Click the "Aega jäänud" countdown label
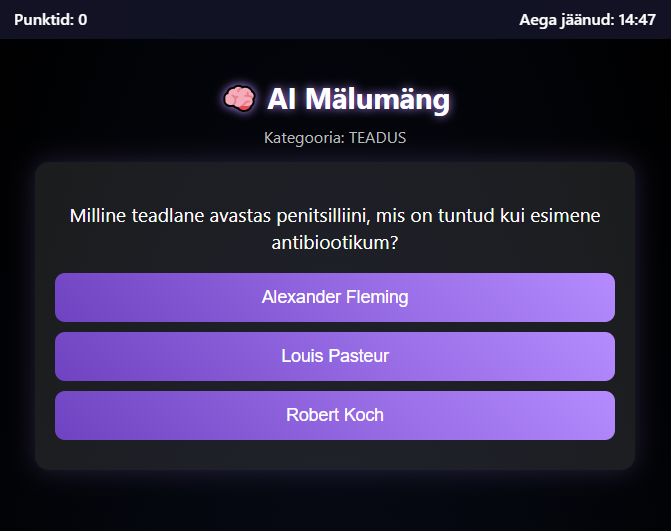Viewport: 671px width, 531px height. click(x=566, y=19)
